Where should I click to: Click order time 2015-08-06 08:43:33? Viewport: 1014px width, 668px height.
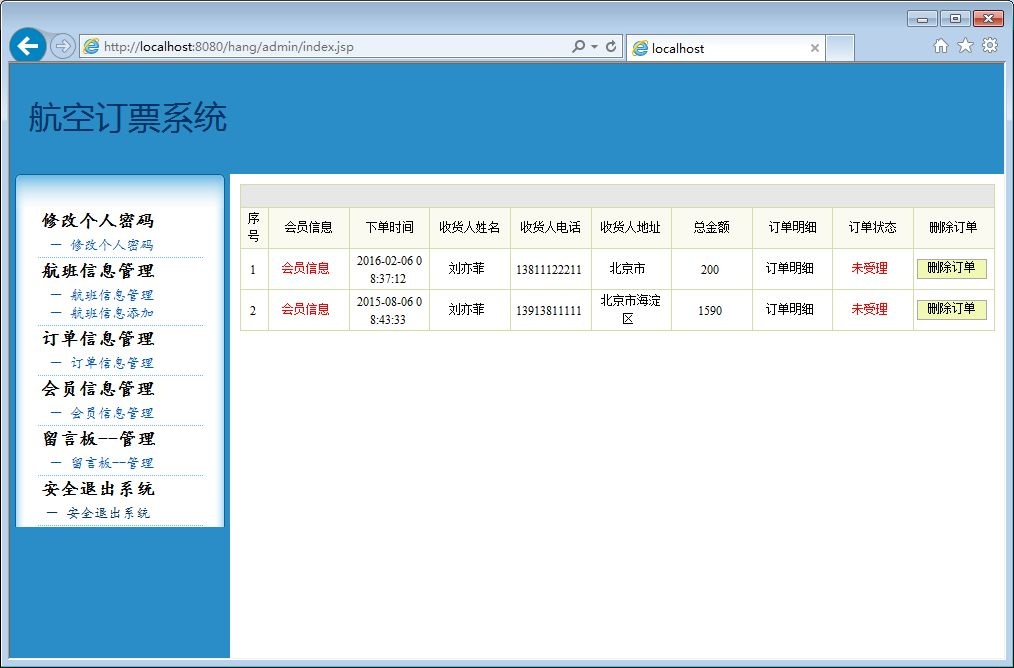[x=389, y=310]
